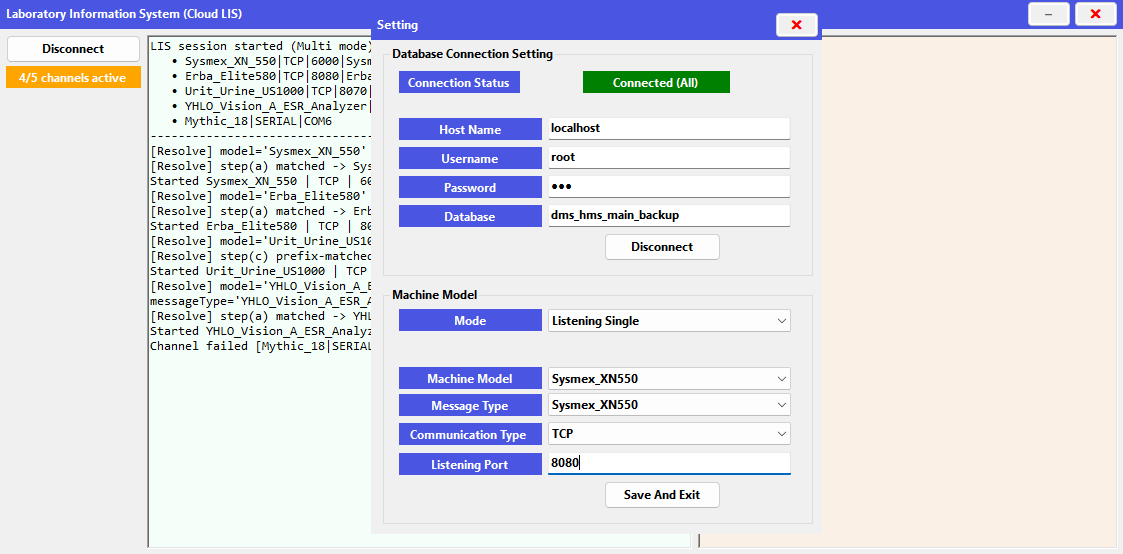Click the Sysmex_XN_550|TCP|6000 log entry
The height and width of the screenshot is (554, 1123).
[x=278, y=62]
